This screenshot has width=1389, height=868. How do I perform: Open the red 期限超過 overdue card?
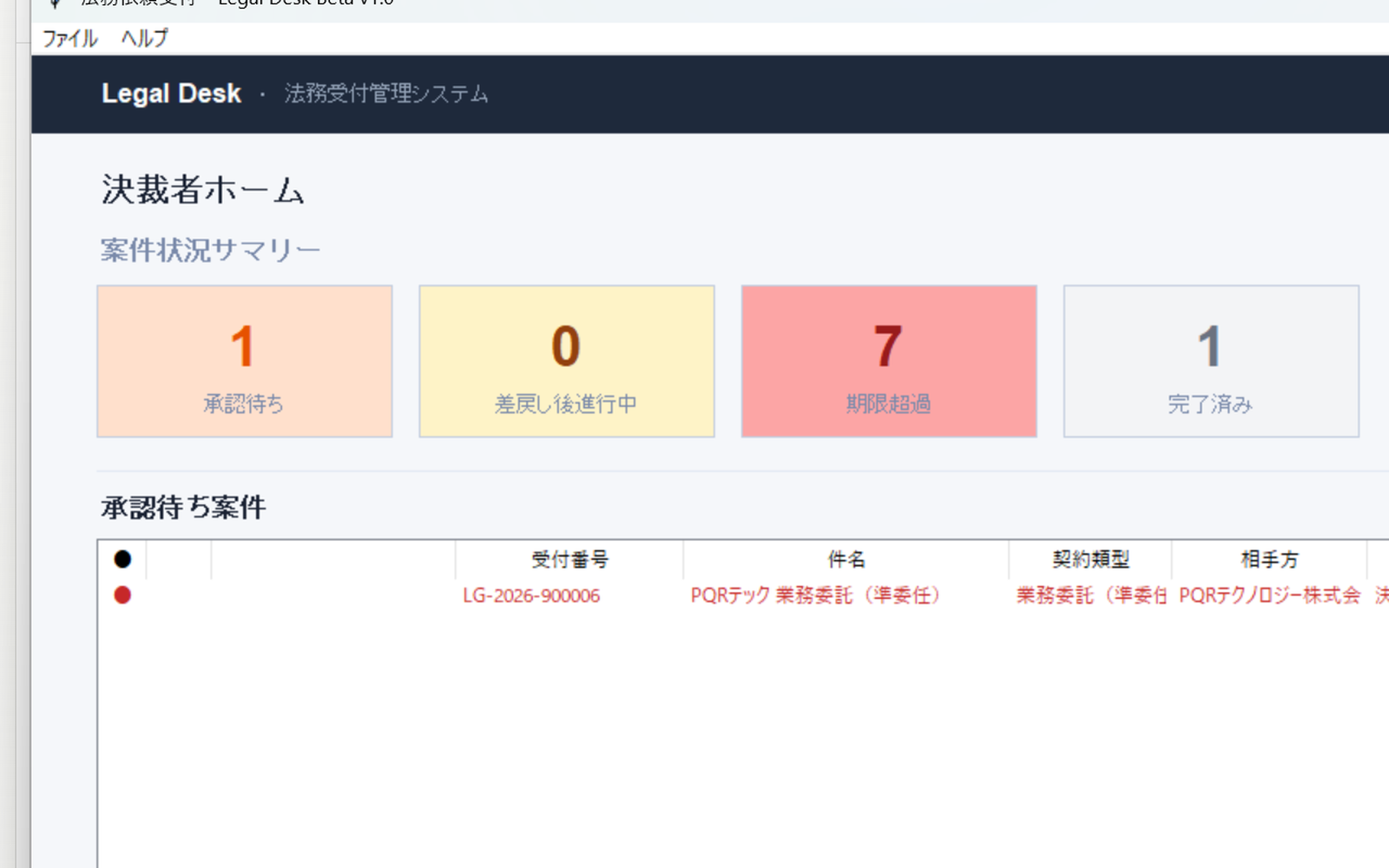pos(888,360)
